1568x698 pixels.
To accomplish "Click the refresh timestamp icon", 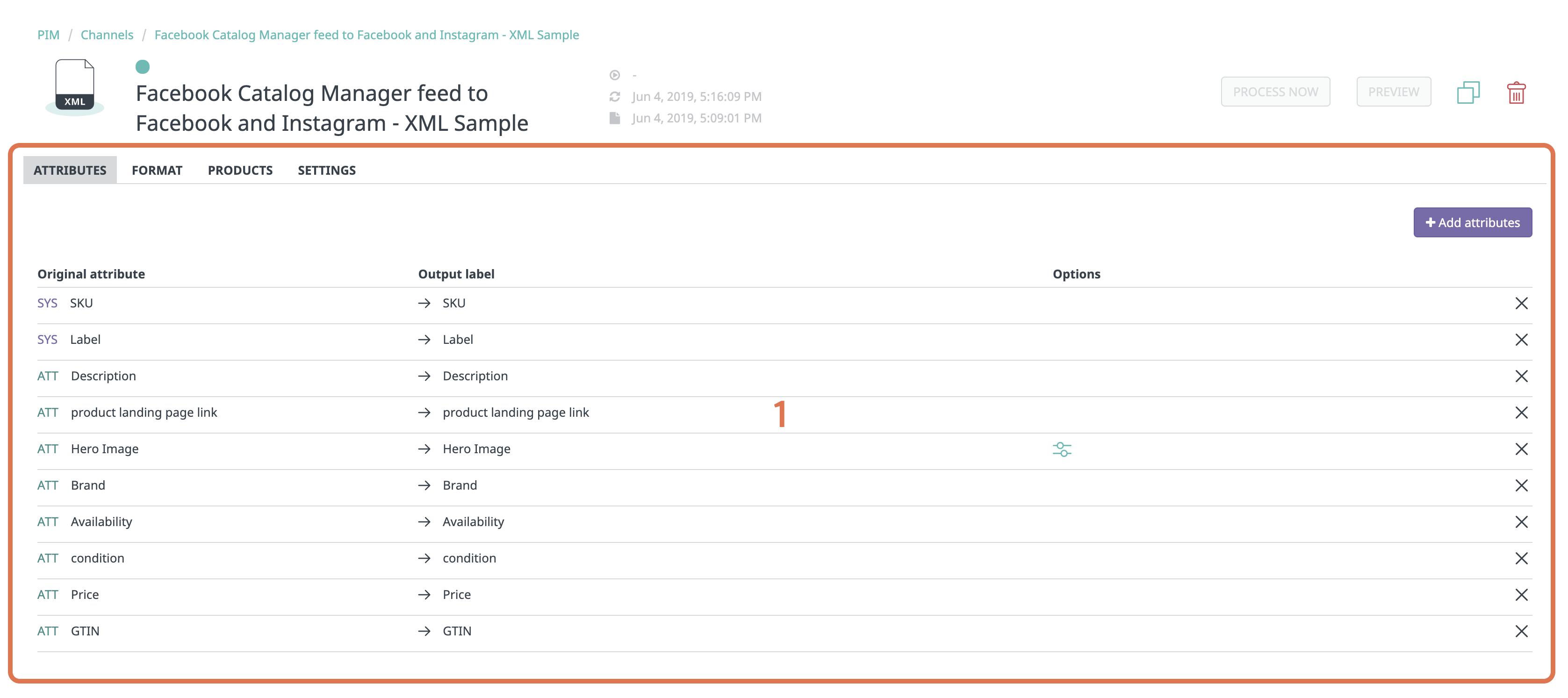I will tap(615, 96).
